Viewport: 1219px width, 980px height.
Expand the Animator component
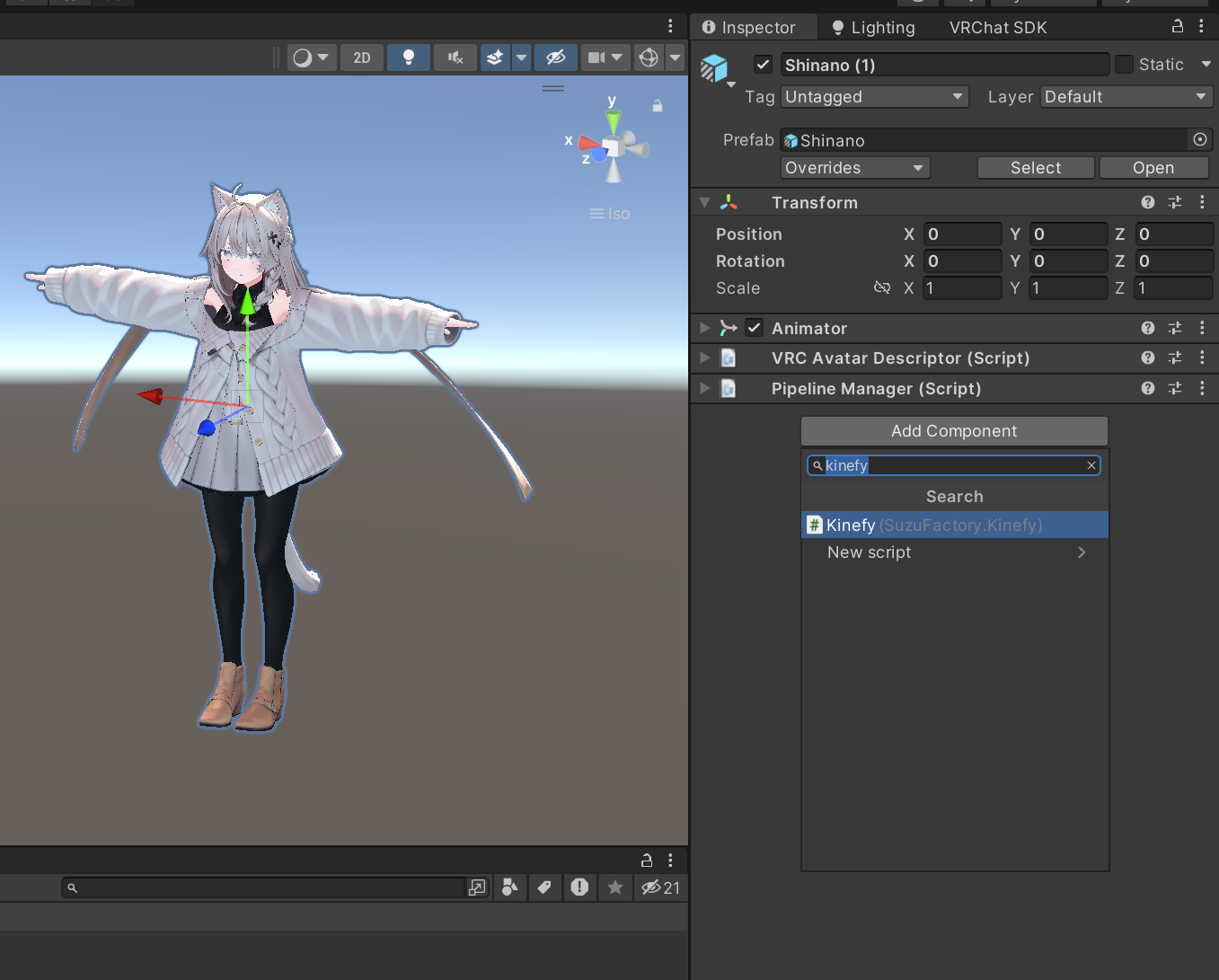(x=705, y=328)
